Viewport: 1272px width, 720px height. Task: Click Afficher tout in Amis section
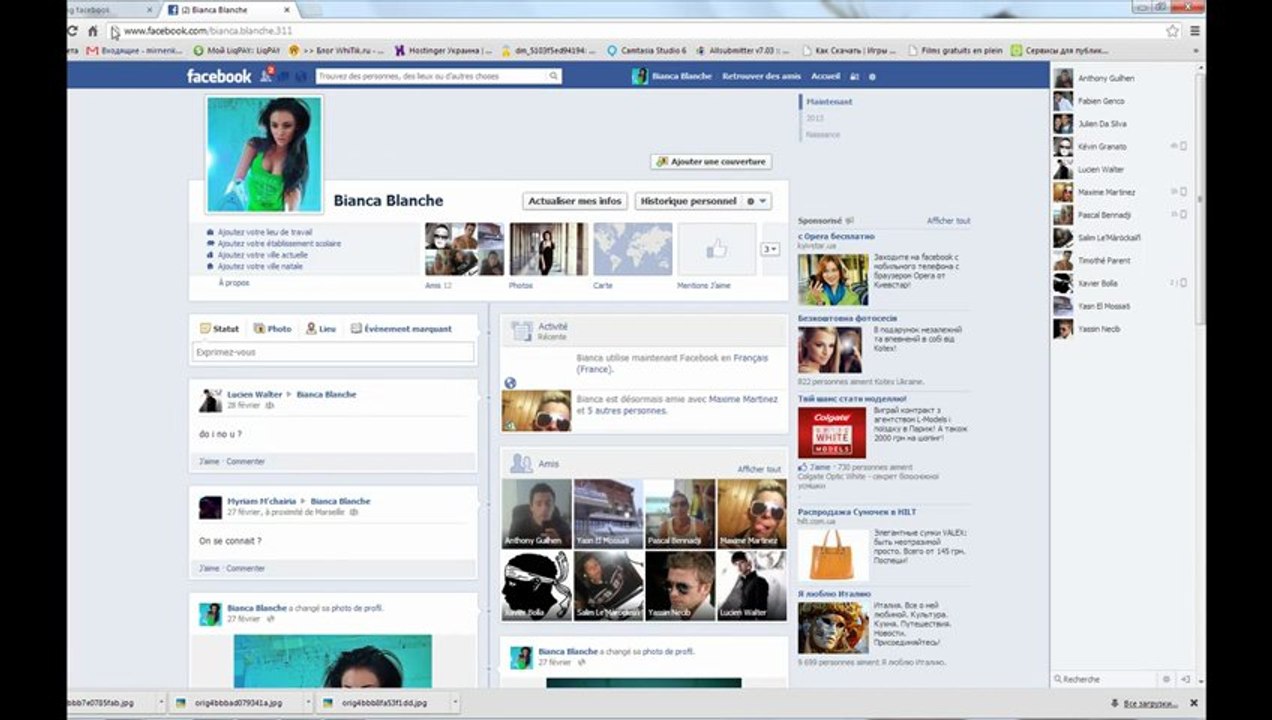pos(759,469)
